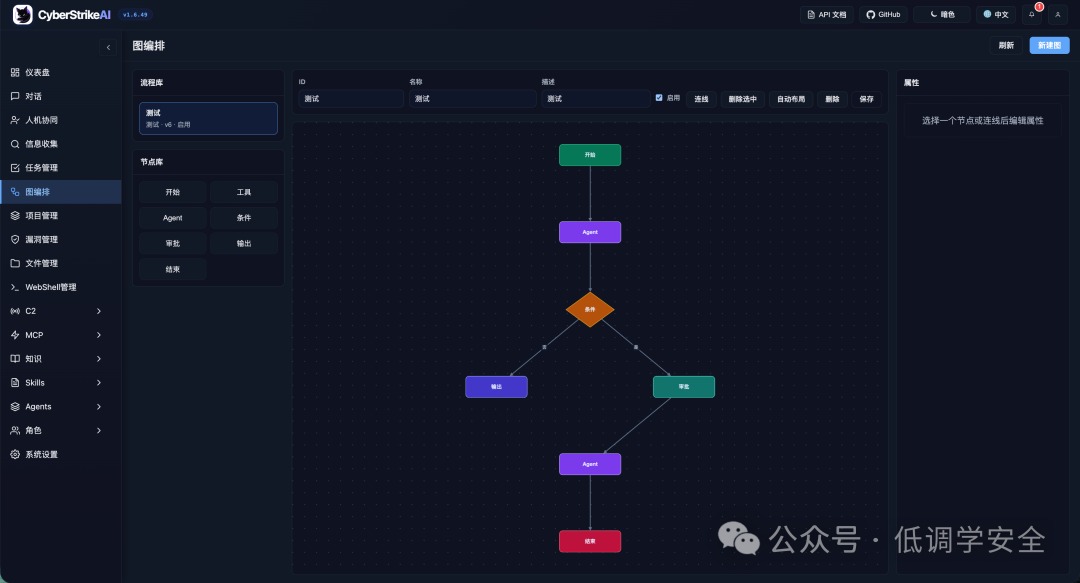This screenshot has height=583, width=1080.
Task: Expand the Skills submenu
Action: click(61, 382)
